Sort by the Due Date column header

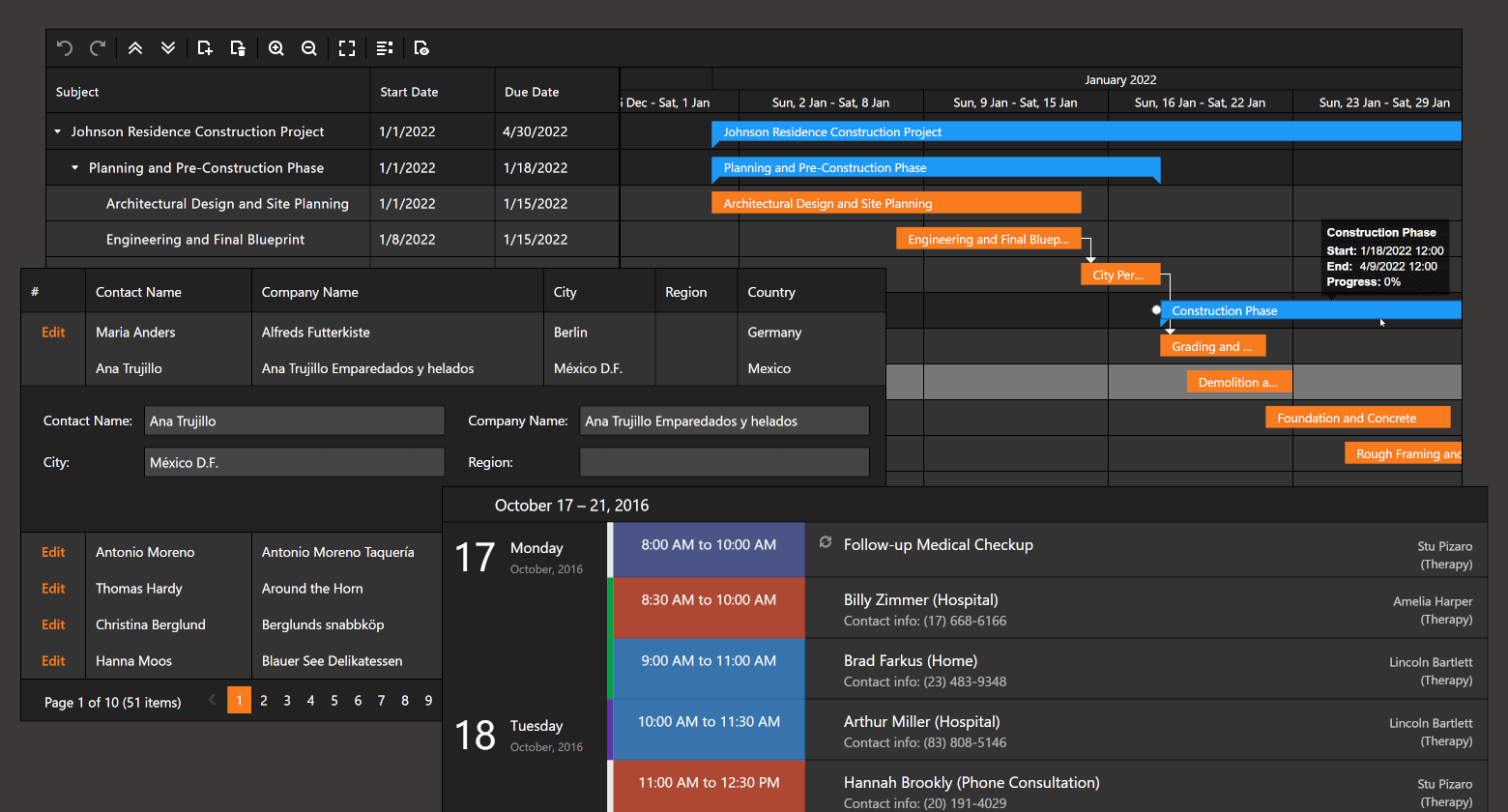[557, 92]
